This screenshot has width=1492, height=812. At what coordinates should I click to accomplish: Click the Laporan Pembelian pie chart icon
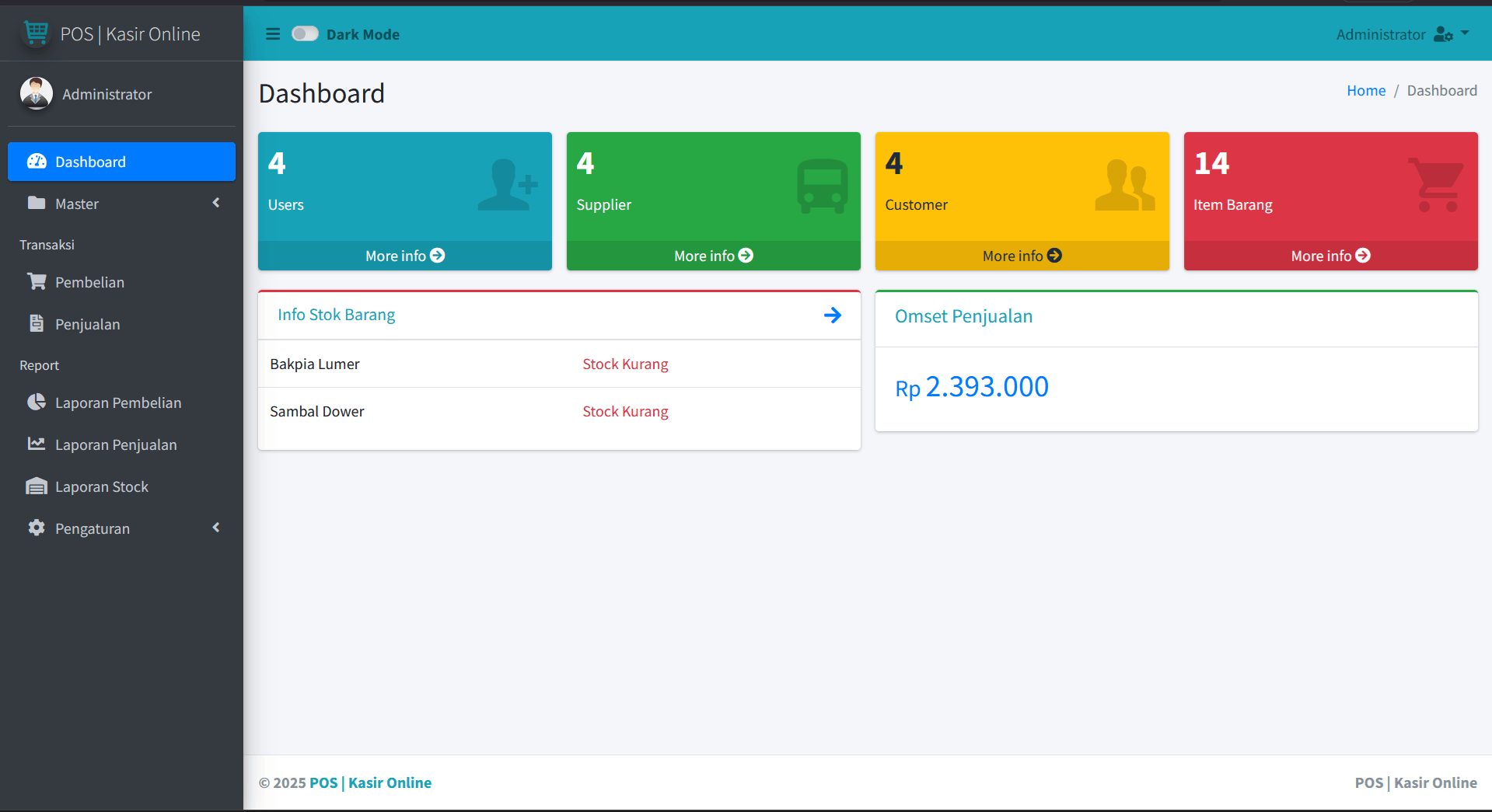coord(37,402)
